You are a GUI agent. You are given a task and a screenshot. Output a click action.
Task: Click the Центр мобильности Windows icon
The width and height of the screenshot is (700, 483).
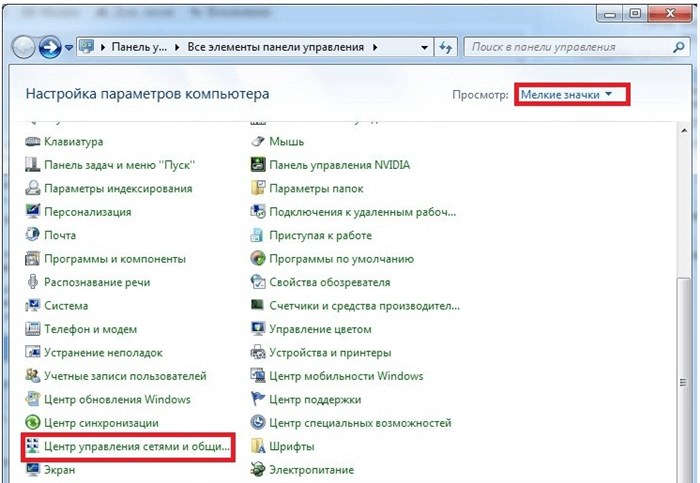point(258,376)
